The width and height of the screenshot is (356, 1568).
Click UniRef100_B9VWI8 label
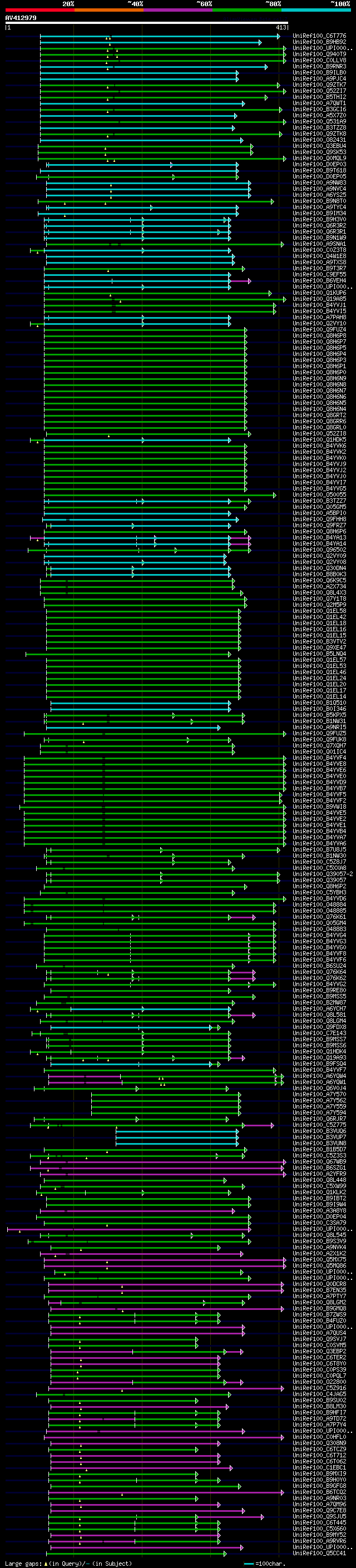coord(319,807)
